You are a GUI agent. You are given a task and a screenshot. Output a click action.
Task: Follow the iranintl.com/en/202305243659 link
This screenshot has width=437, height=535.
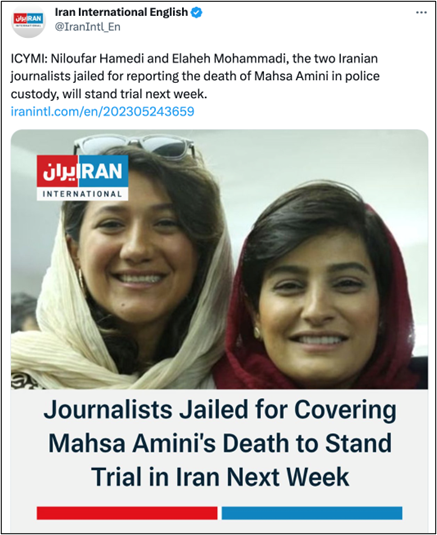click(102, 112)
